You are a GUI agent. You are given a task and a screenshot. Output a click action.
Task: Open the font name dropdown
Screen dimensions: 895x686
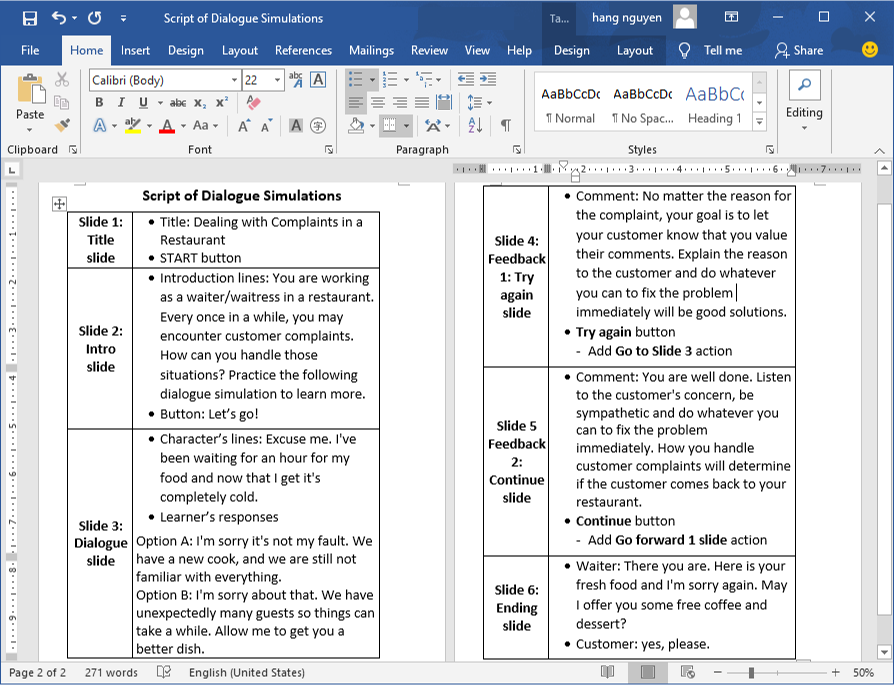click(234, 80)
